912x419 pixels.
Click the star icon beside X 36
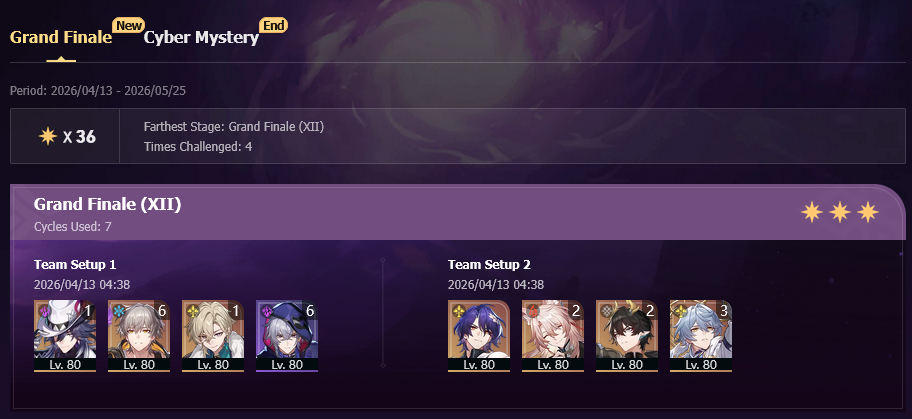47,136
